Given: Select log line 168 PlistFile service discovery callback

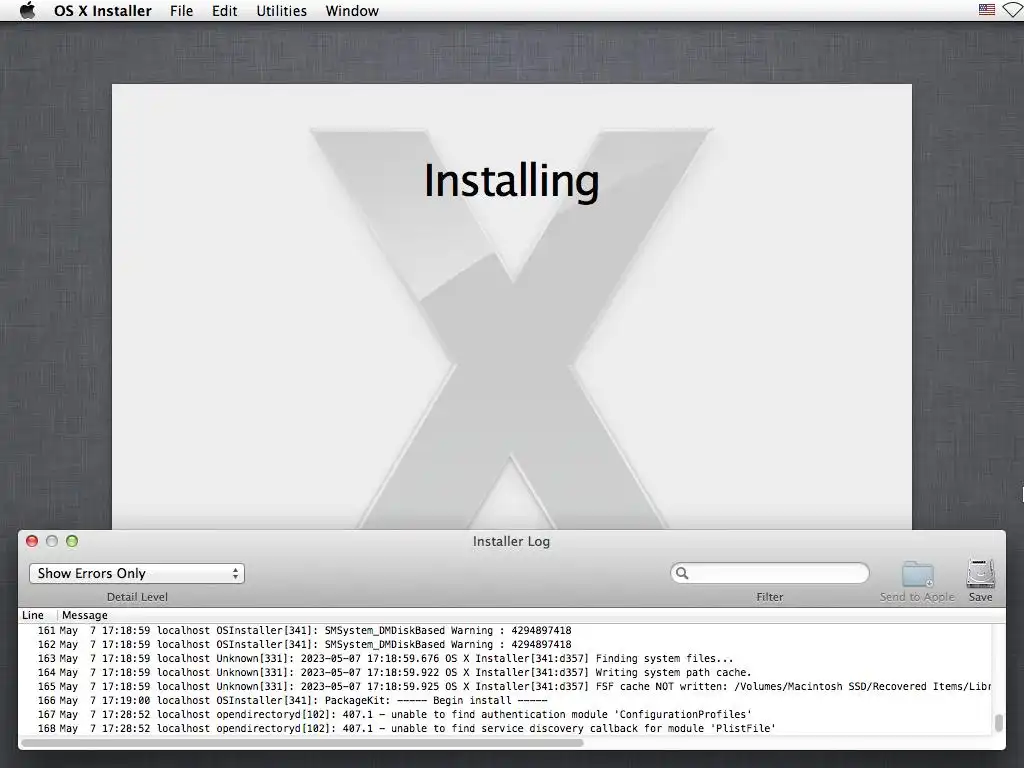Looking at the screenshot, I should (506, 728).
